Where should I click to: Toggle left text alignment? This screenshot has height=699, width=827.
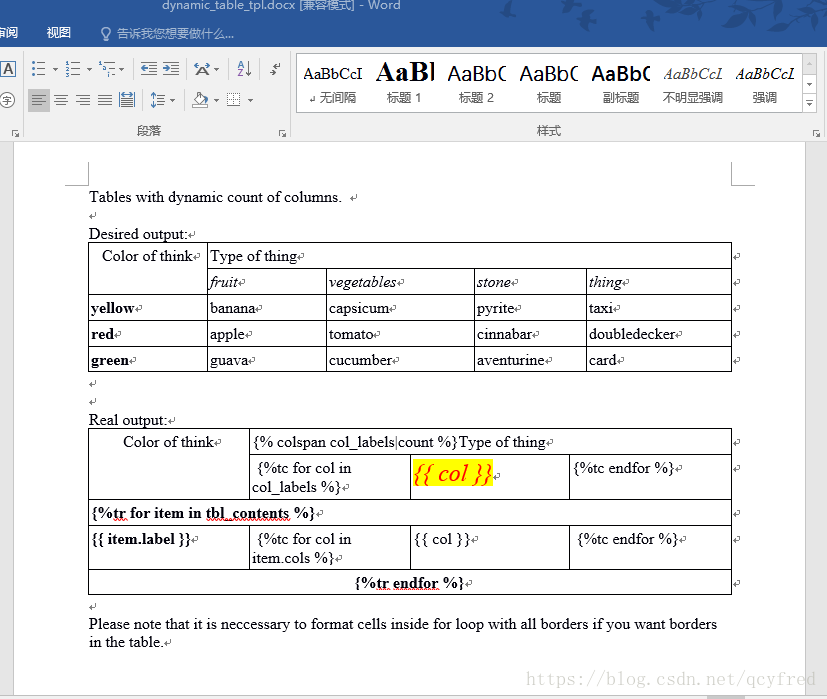click(38, 100)
